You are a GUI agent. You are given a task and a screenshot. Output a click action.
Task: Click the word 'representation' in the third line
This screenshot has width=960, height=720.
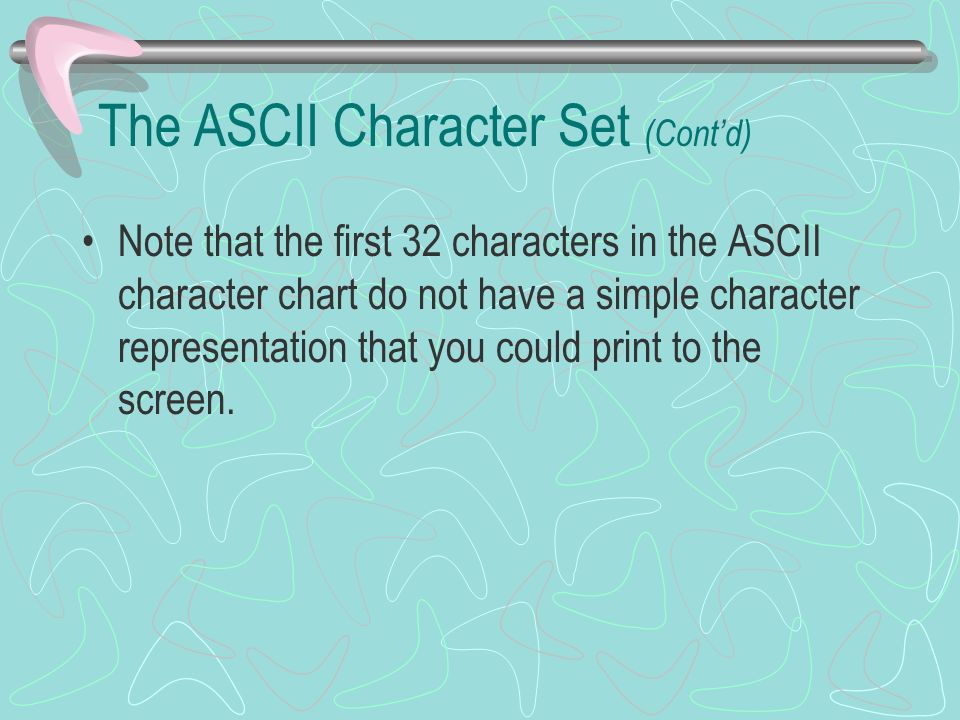coord(232,348)
